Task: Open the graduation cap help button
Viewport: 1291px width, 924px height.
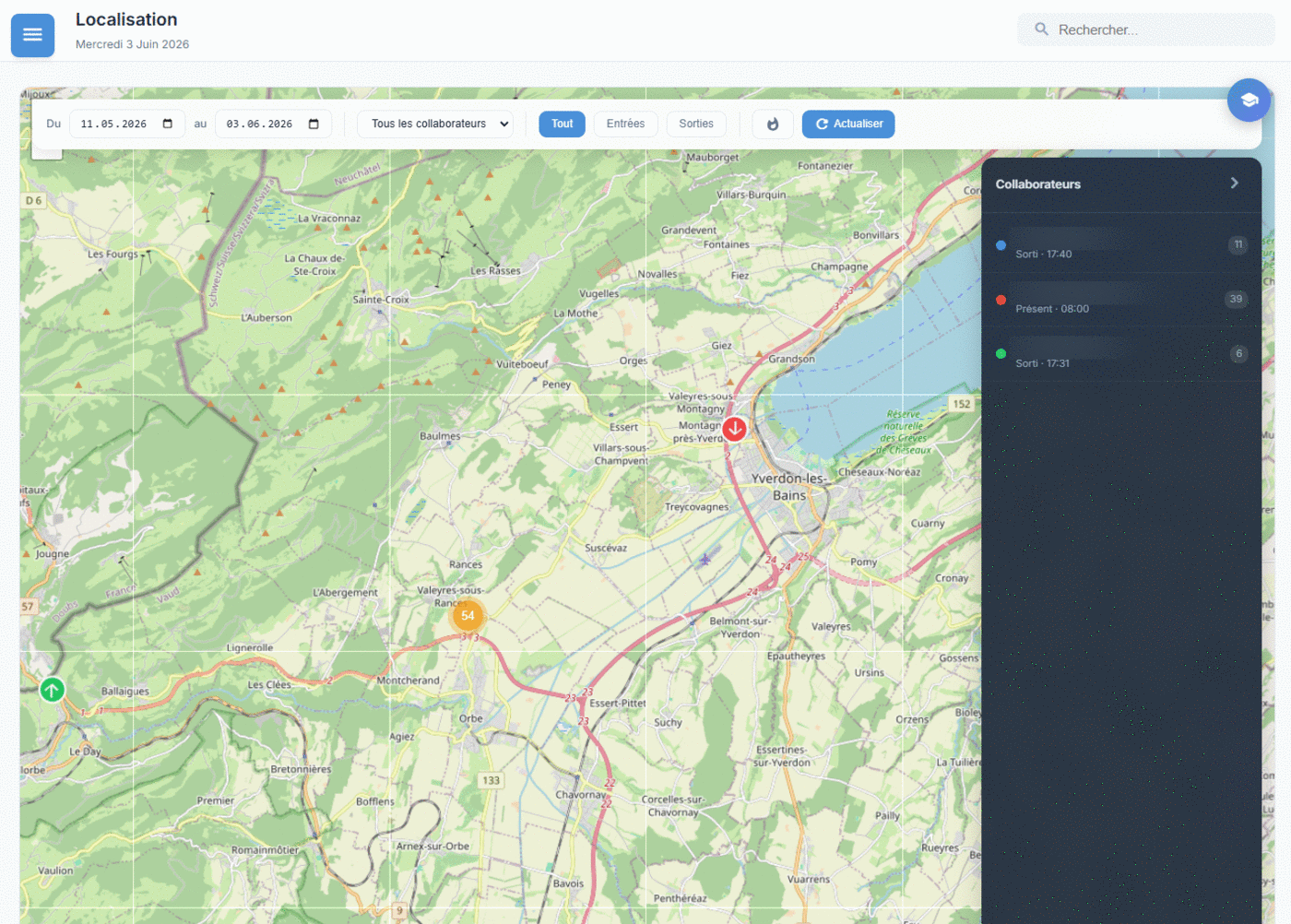Action: pyautogui.click(x=1249, y=101)
